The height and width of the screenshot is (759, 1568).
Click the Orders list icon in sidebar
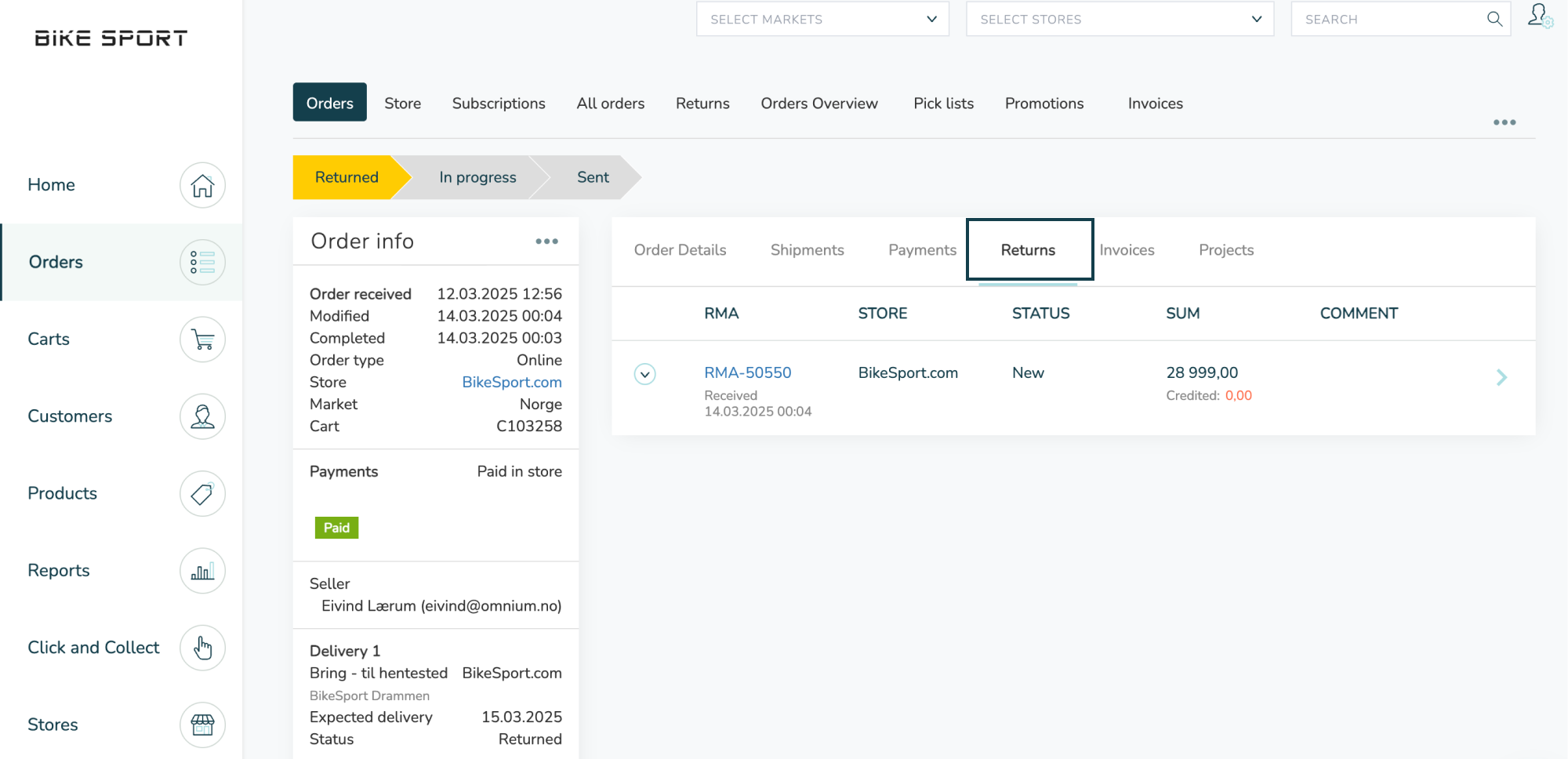point(202,262)
